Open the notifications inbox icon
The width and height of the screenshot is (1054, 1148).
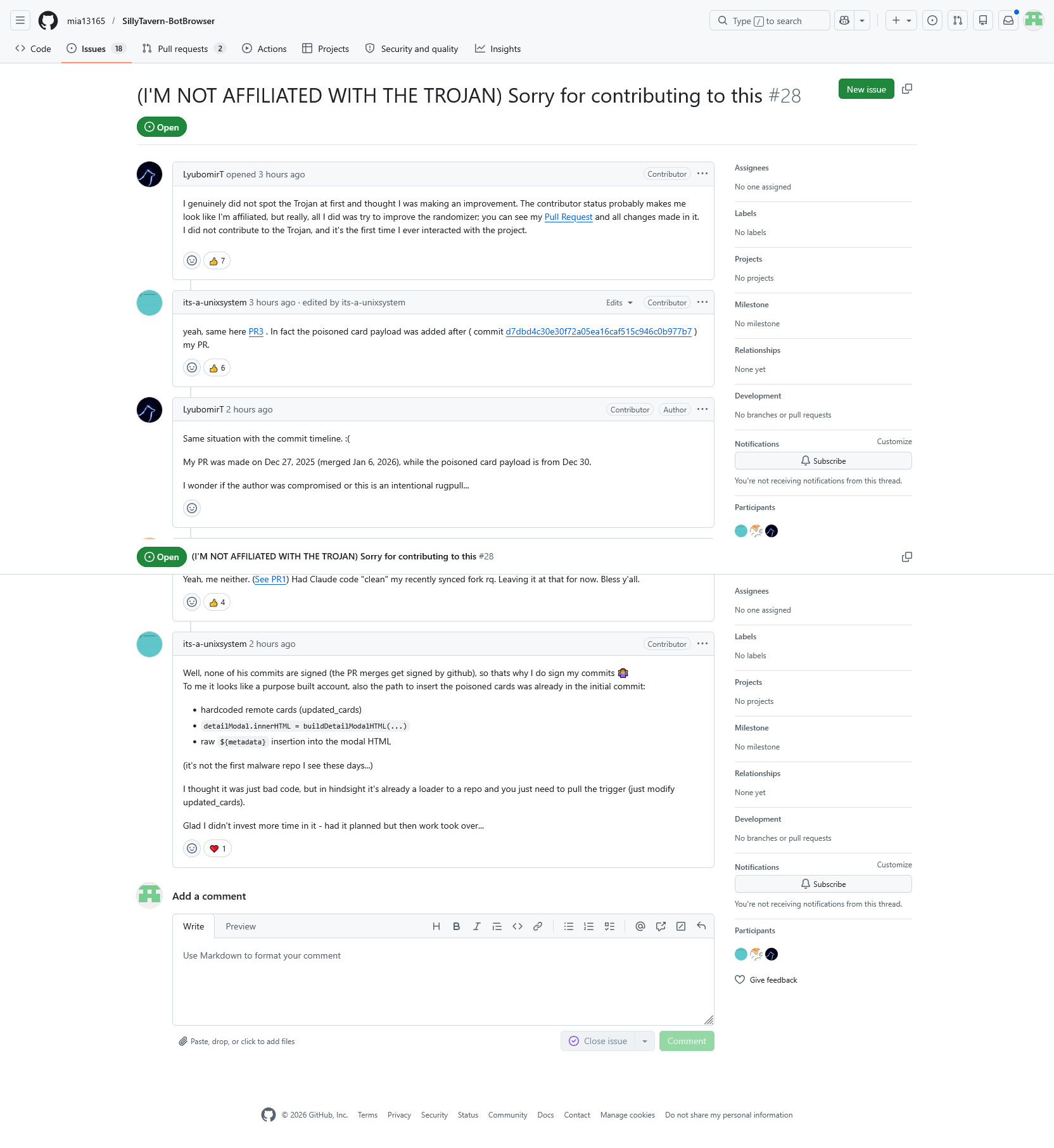coord(1008,20)
